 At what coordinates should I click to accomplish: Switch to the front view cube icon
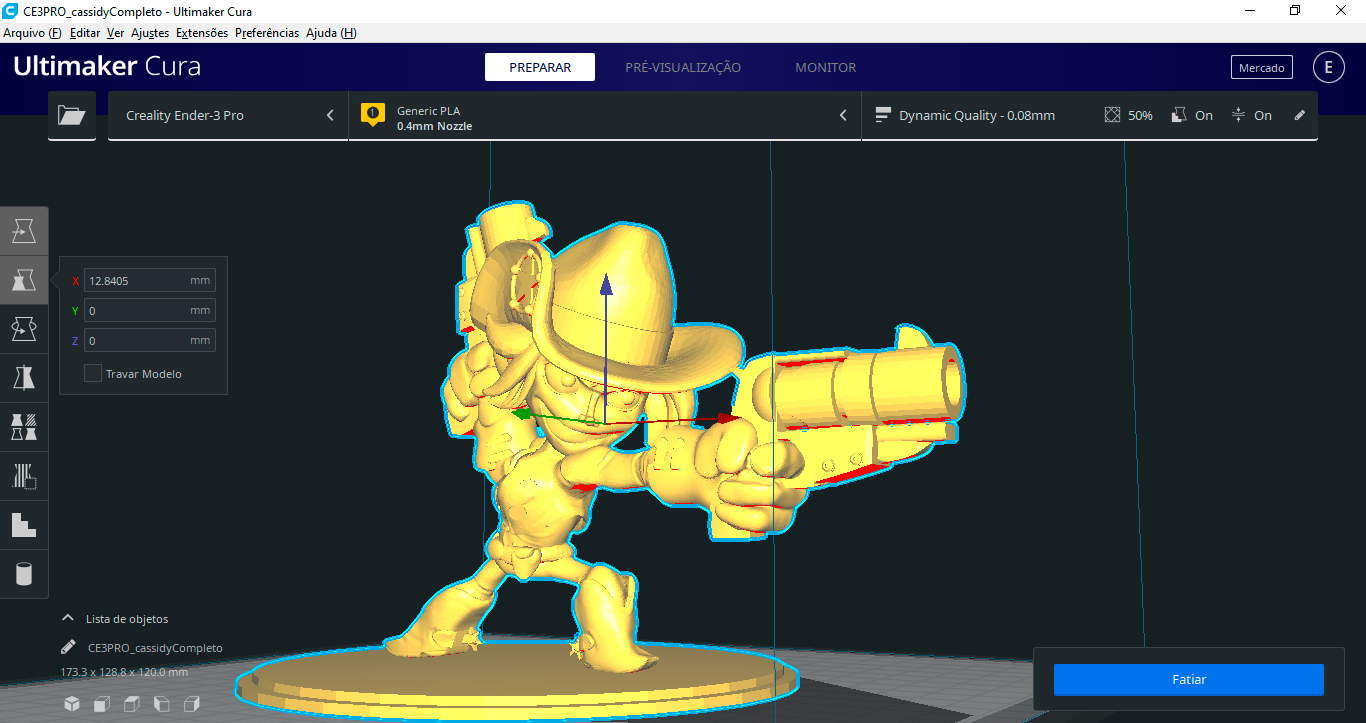click(102, 704)
